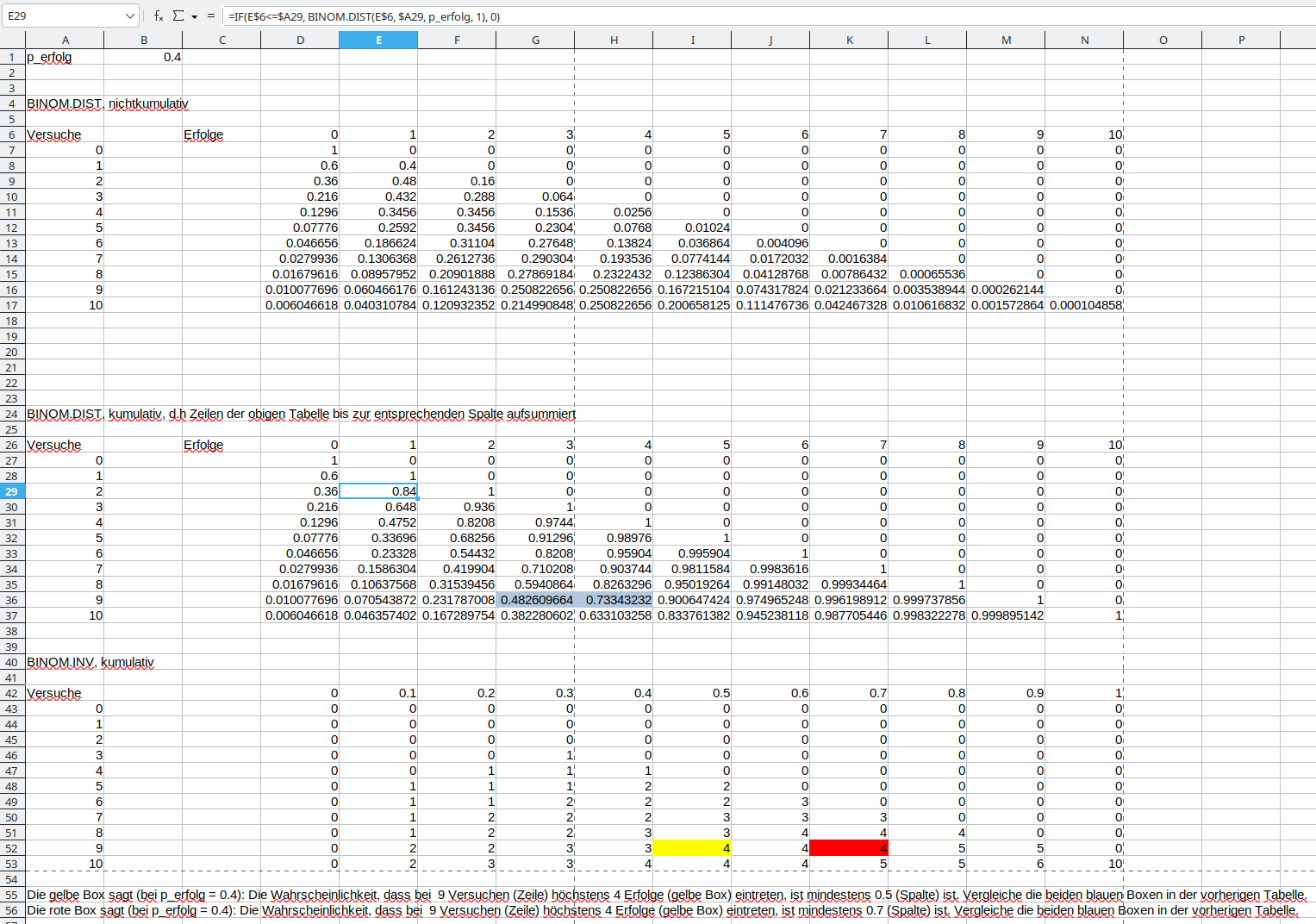Select the yellow highlighted cell in row 52
This screenshot has width=1316, height=924.
692,848
